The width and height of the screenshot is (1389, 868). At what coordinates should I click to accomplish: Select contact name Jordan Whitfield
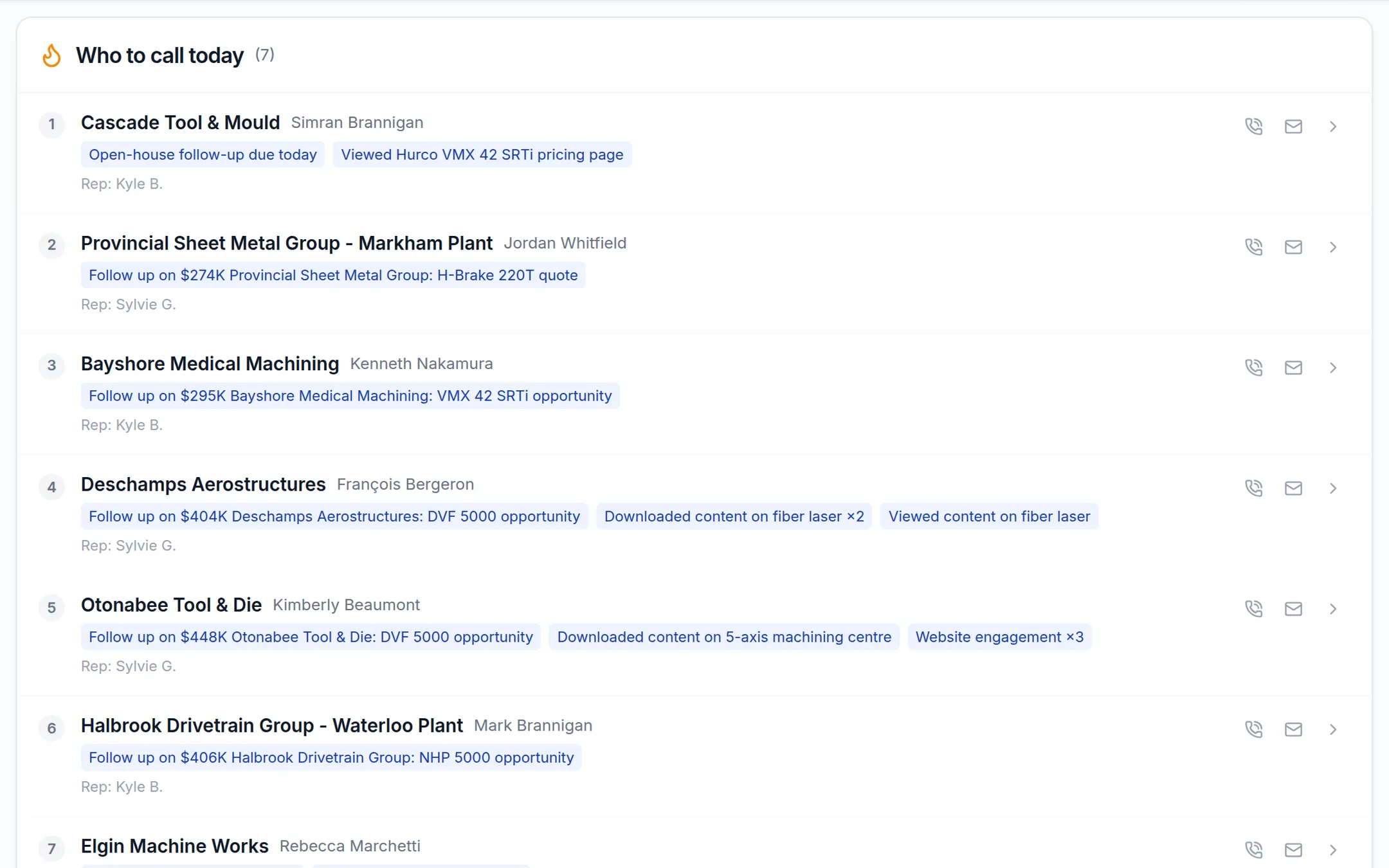565,243
